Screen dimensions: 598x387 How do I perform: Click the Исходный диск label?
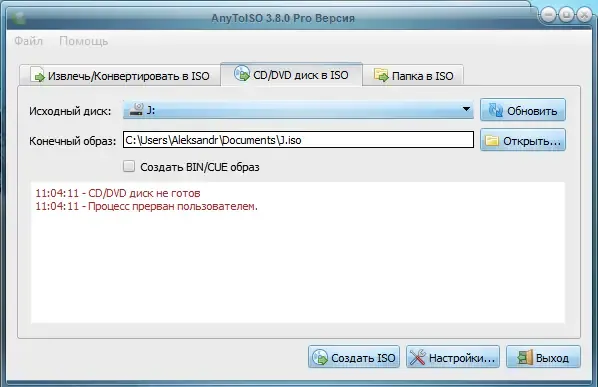tap(70, 111)
